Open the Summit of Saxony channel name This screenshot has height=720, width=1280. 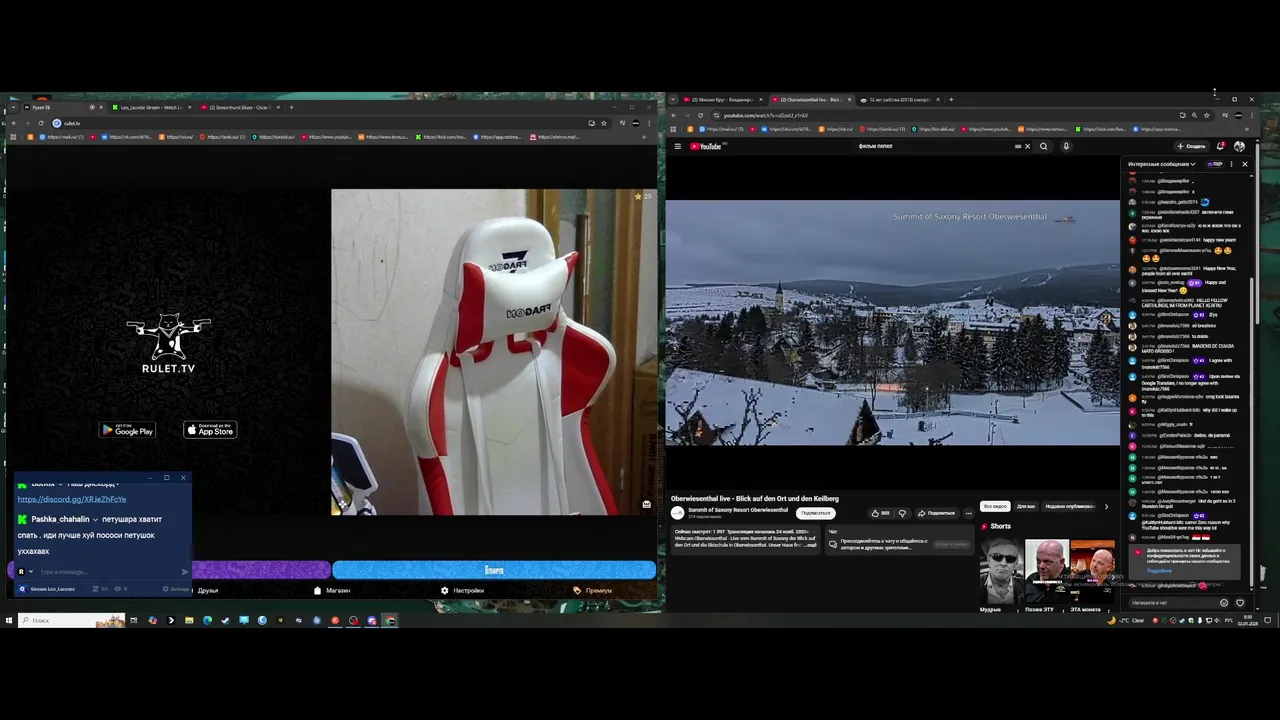(x=738, y=510)
